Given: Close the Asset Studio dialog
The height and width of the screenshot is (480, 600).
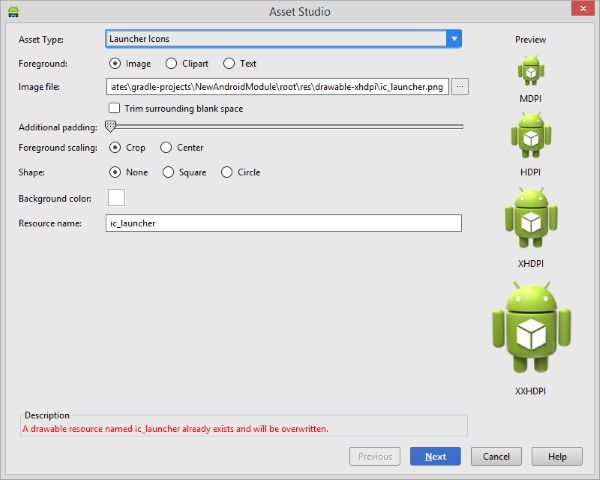Looking at the screenshot, I should pos(583,8).
